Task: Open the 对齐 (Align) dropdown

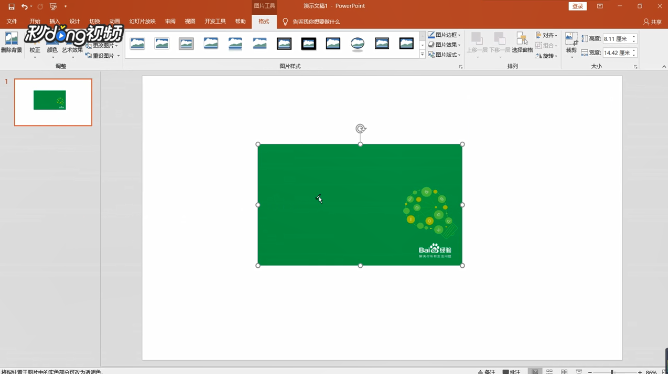Action: 547,35
